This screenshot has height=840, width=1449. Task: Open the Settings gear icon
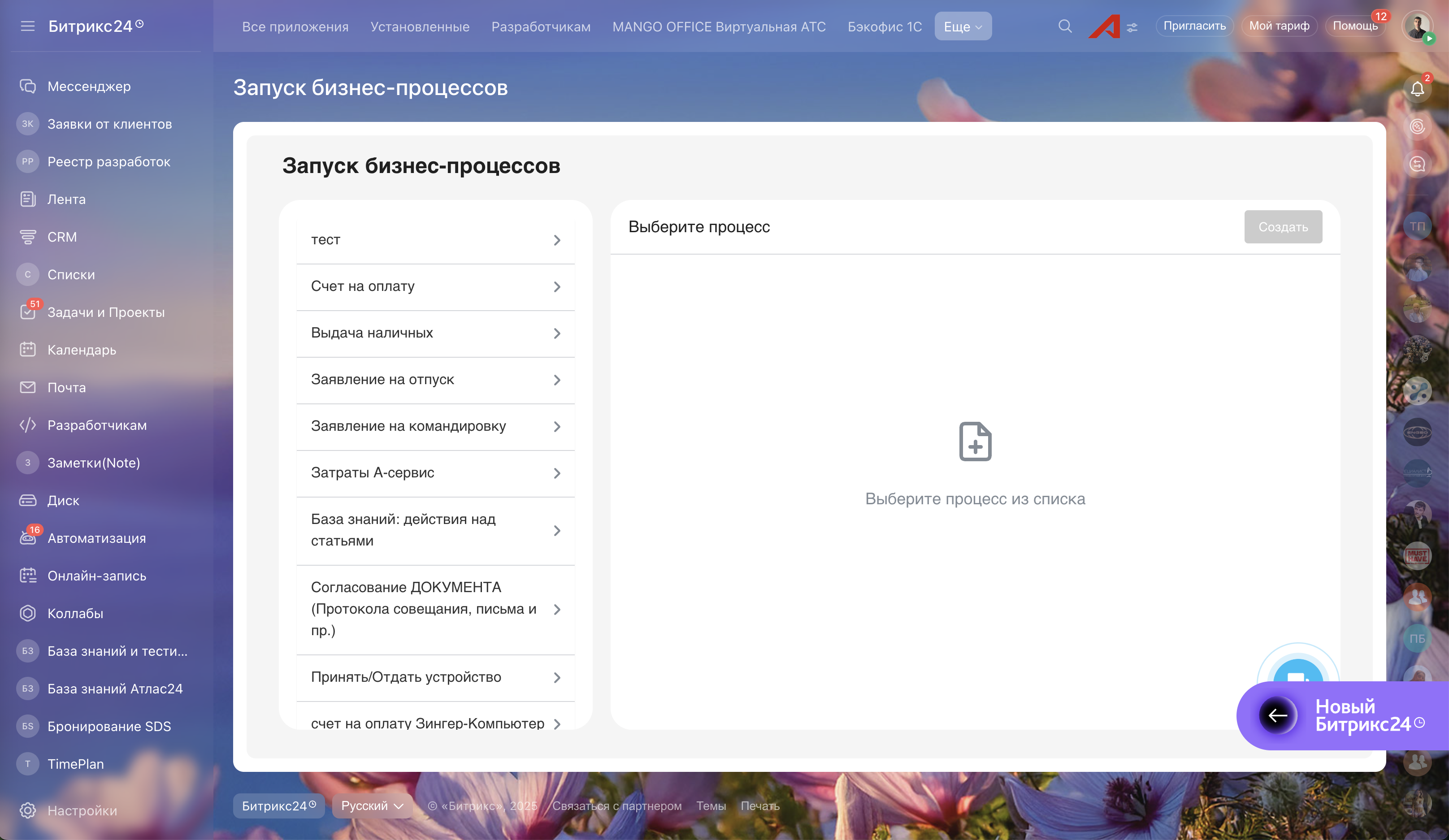[28, 810]
